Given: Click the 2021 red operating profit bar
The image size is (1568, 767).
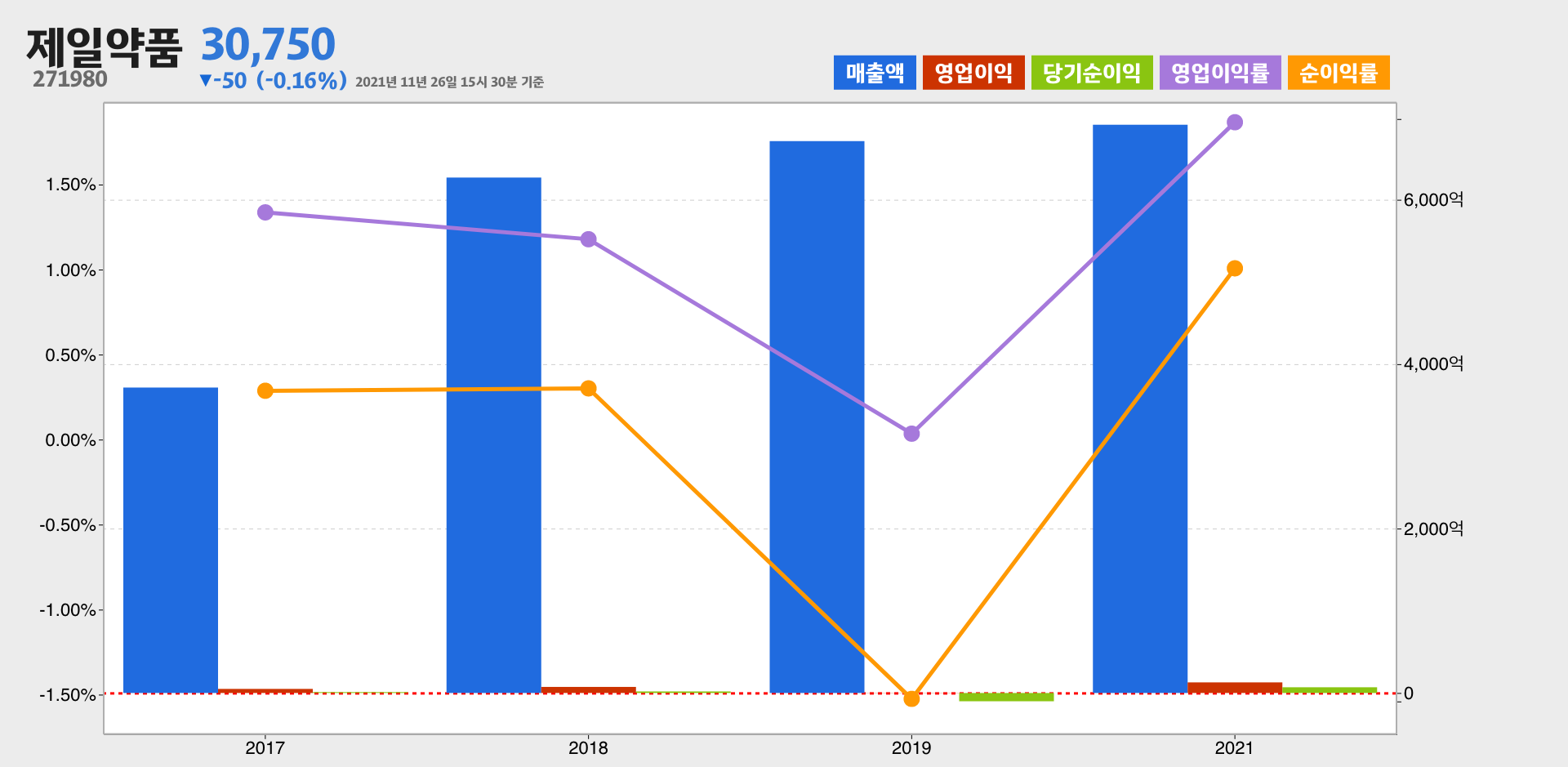Looking at the screenshot, I should tap(1235, 688).
